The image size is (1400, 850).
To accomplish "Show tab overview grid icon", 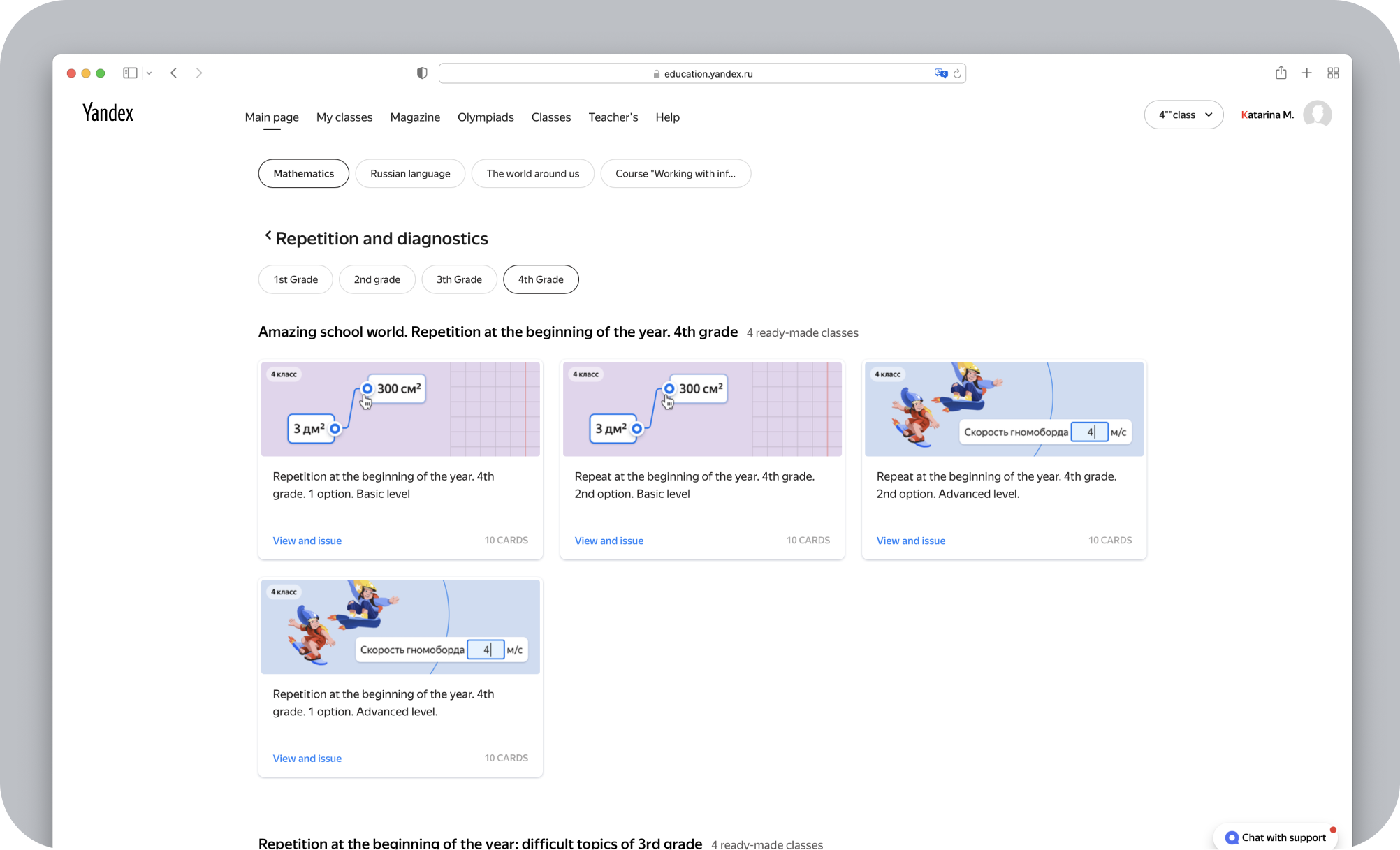I will [1333, 73].
